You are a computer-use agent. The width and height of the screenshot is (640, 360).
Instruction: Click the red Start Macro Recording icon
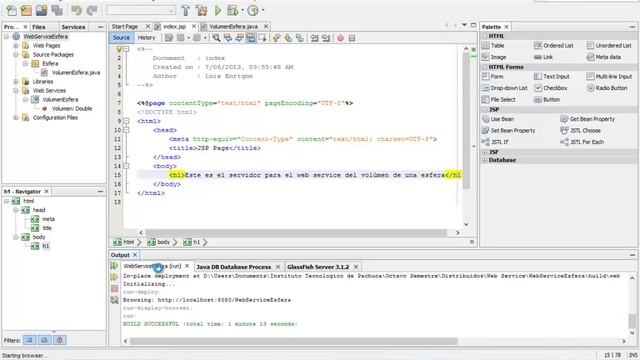[340, 38]
